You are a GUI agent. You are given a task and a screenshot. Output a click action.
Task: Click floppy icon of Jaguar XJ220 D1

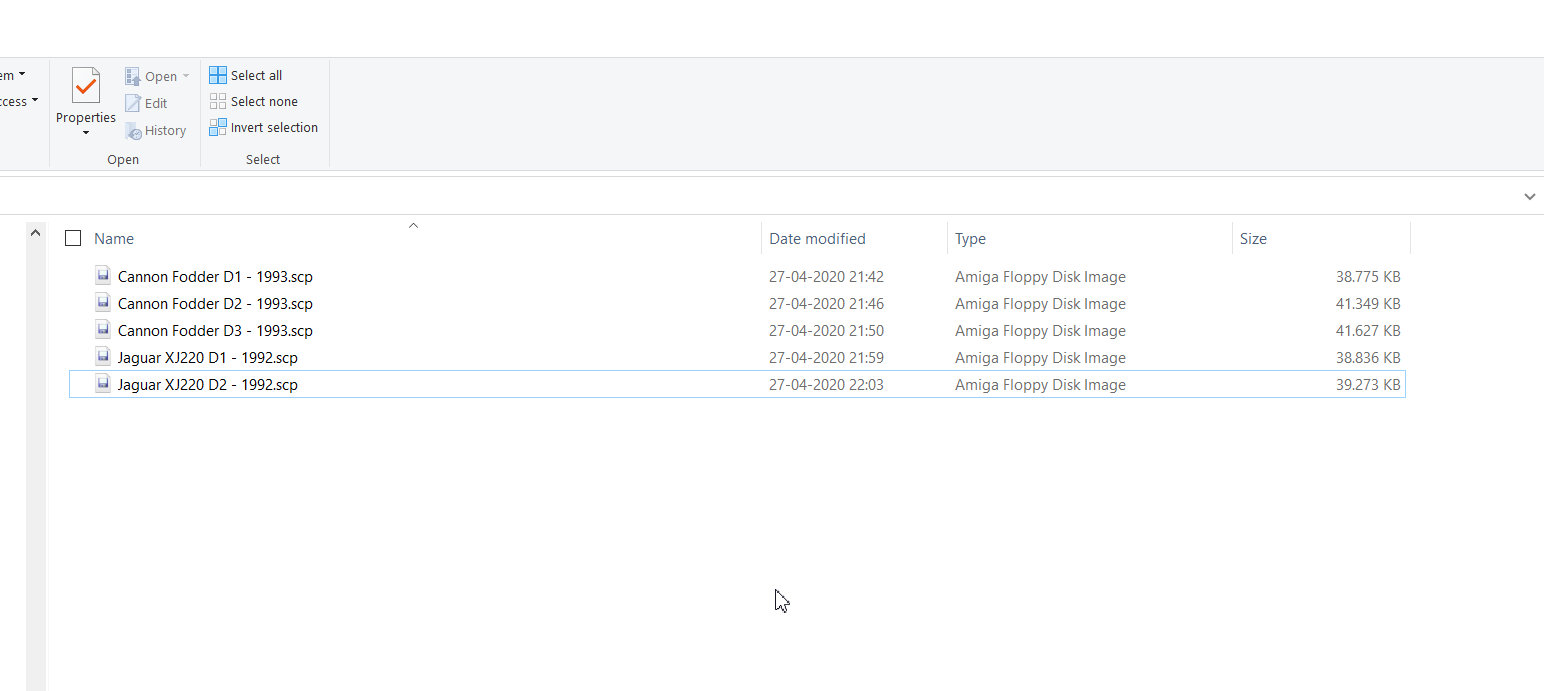(102, 357)
